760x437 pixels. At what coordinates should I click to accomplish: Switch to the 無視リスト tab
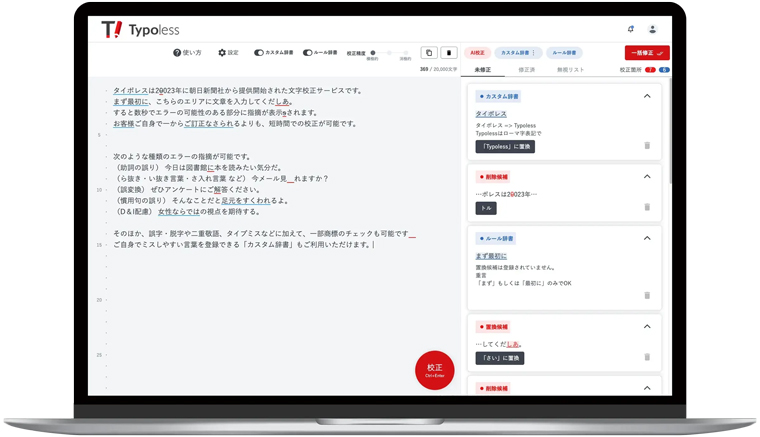tap(570, 70)
